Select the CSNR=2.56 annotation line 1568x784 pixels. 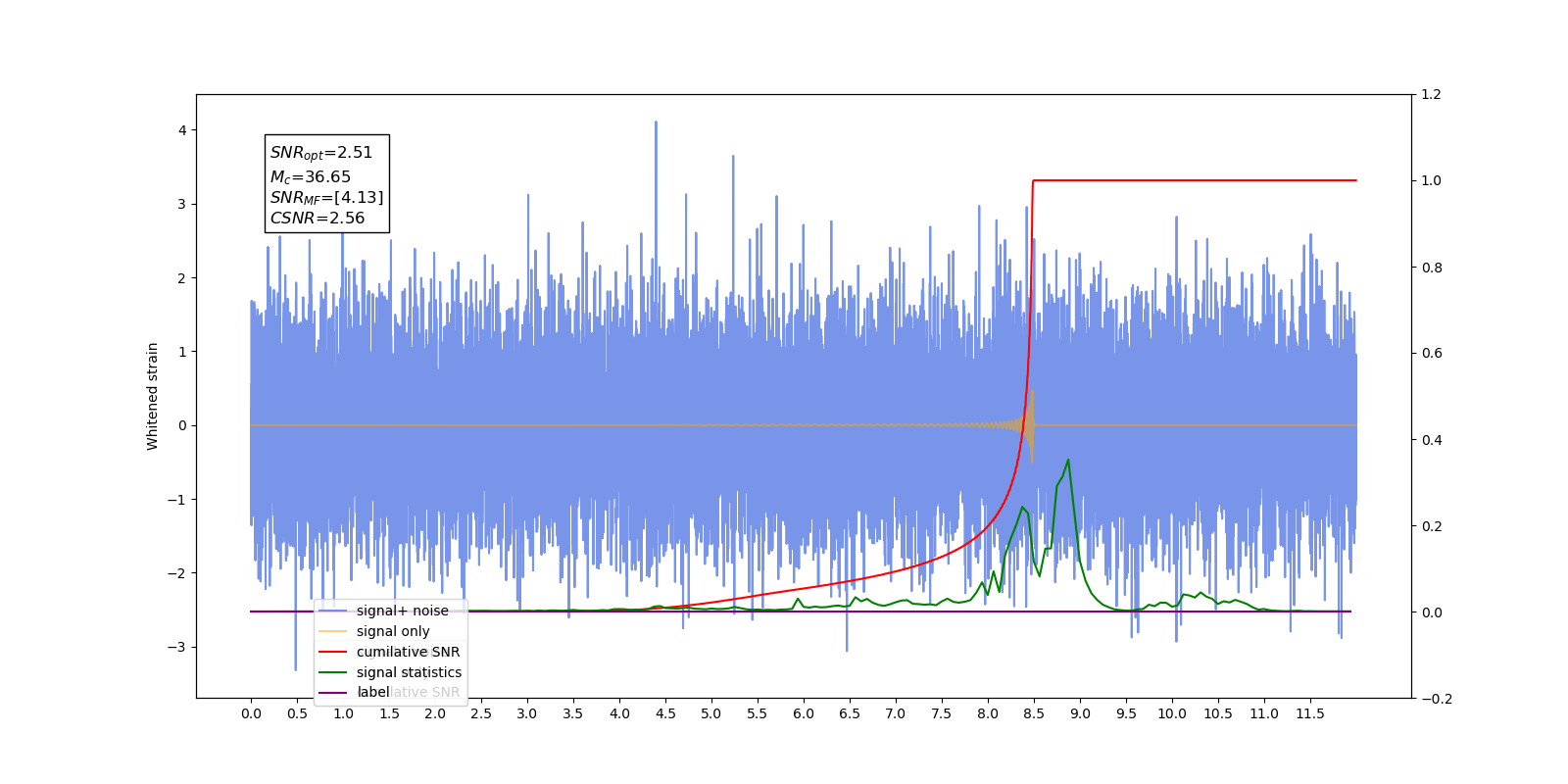318,219
